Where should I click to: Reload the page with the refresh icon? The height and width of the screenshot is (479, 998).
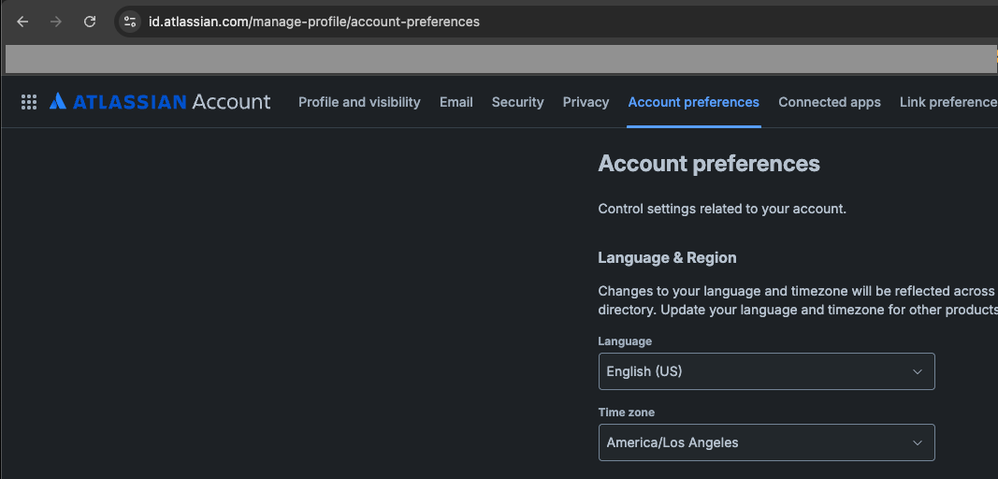(x=90, y=22)
